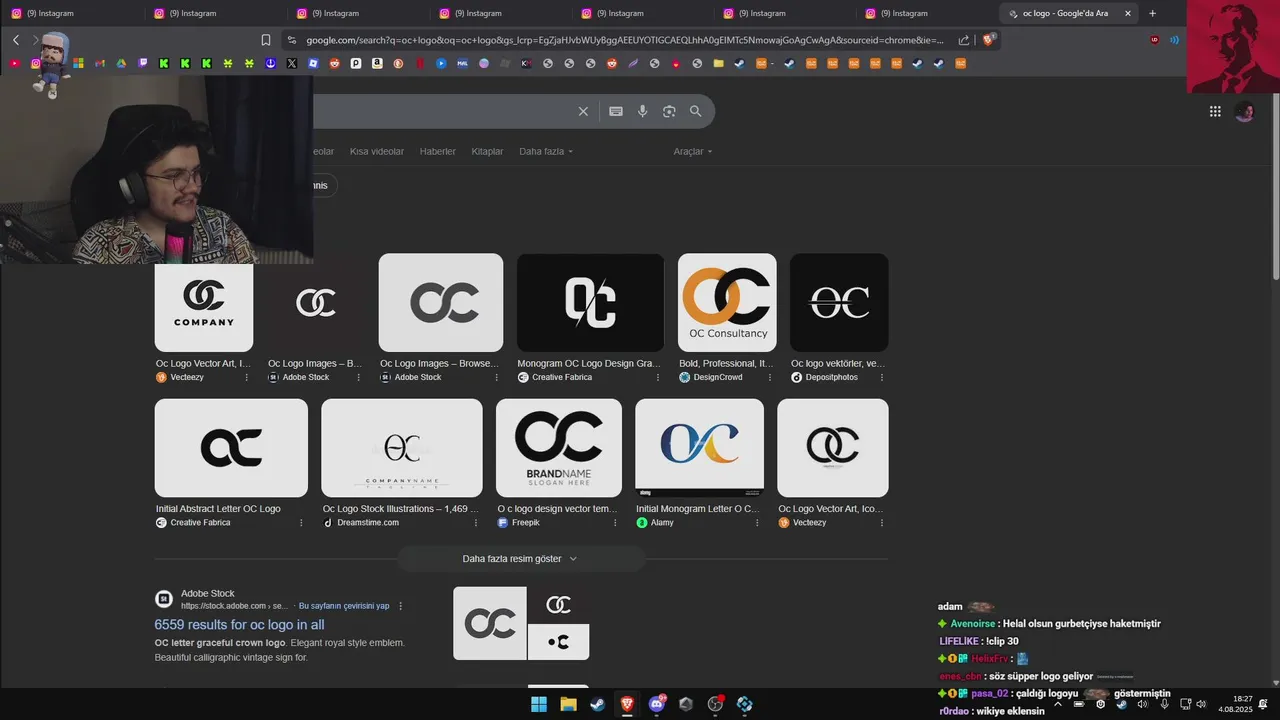This screenshot has width=1280, height=720.
Task: Open the 'Monogram OC Logo Design Gra...' image
Action: coord(590,302)
